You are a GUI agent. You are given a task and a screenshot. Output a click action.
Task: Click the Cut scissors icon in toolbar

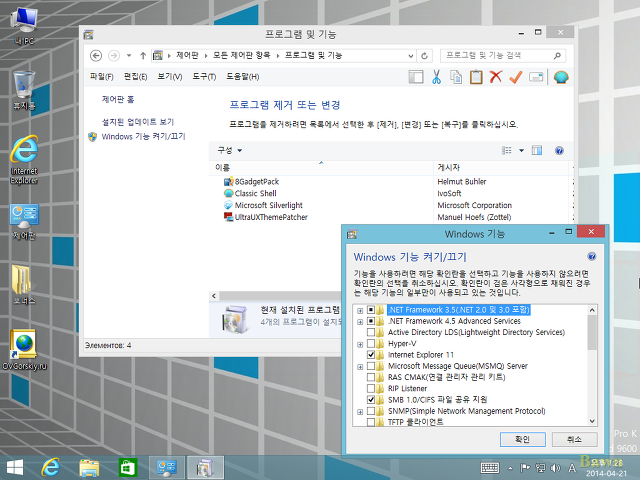436,77
